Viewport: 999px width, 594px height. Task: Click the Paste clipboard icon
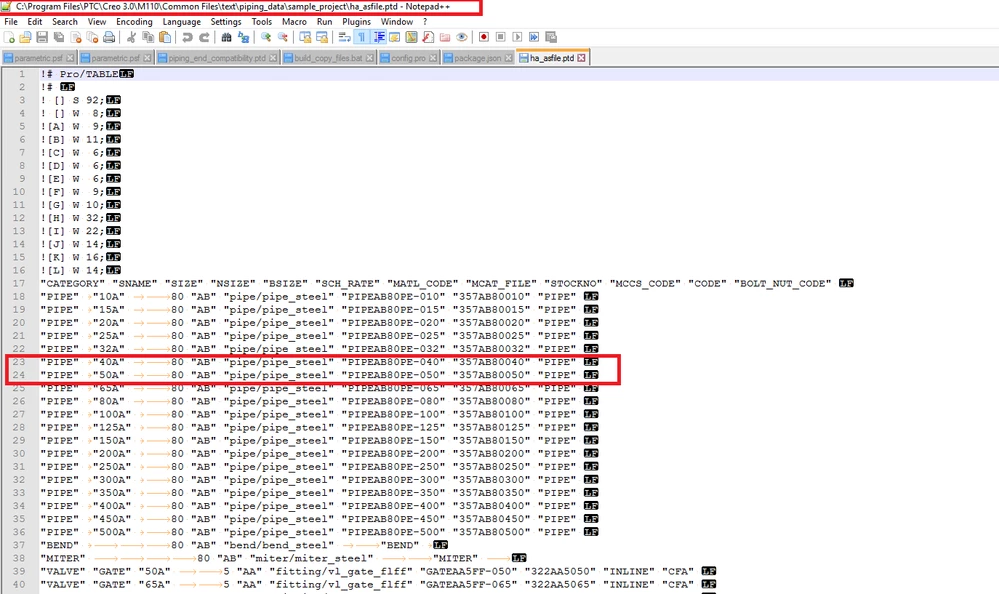(165, 37)
